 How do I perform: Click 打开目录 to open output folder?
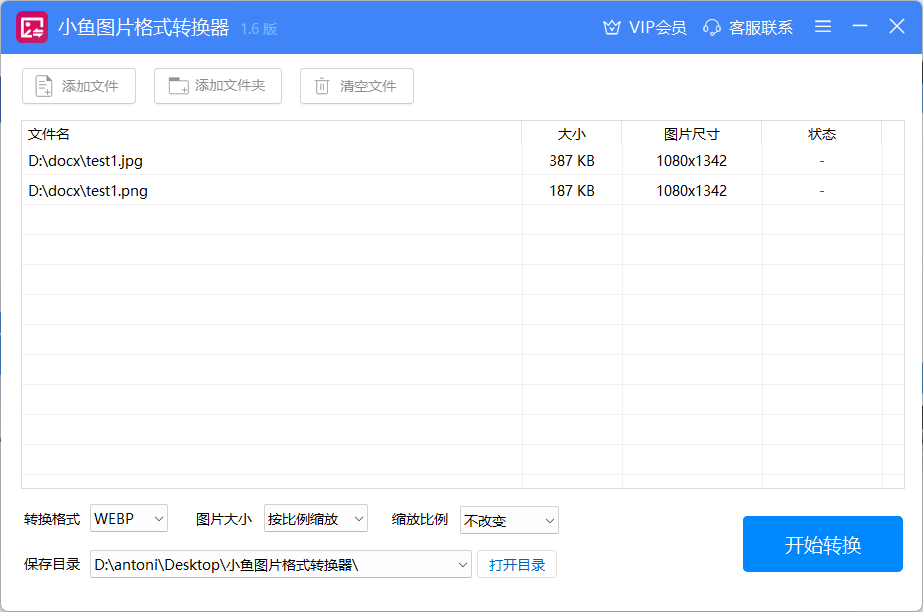click(x=516, y=564)
